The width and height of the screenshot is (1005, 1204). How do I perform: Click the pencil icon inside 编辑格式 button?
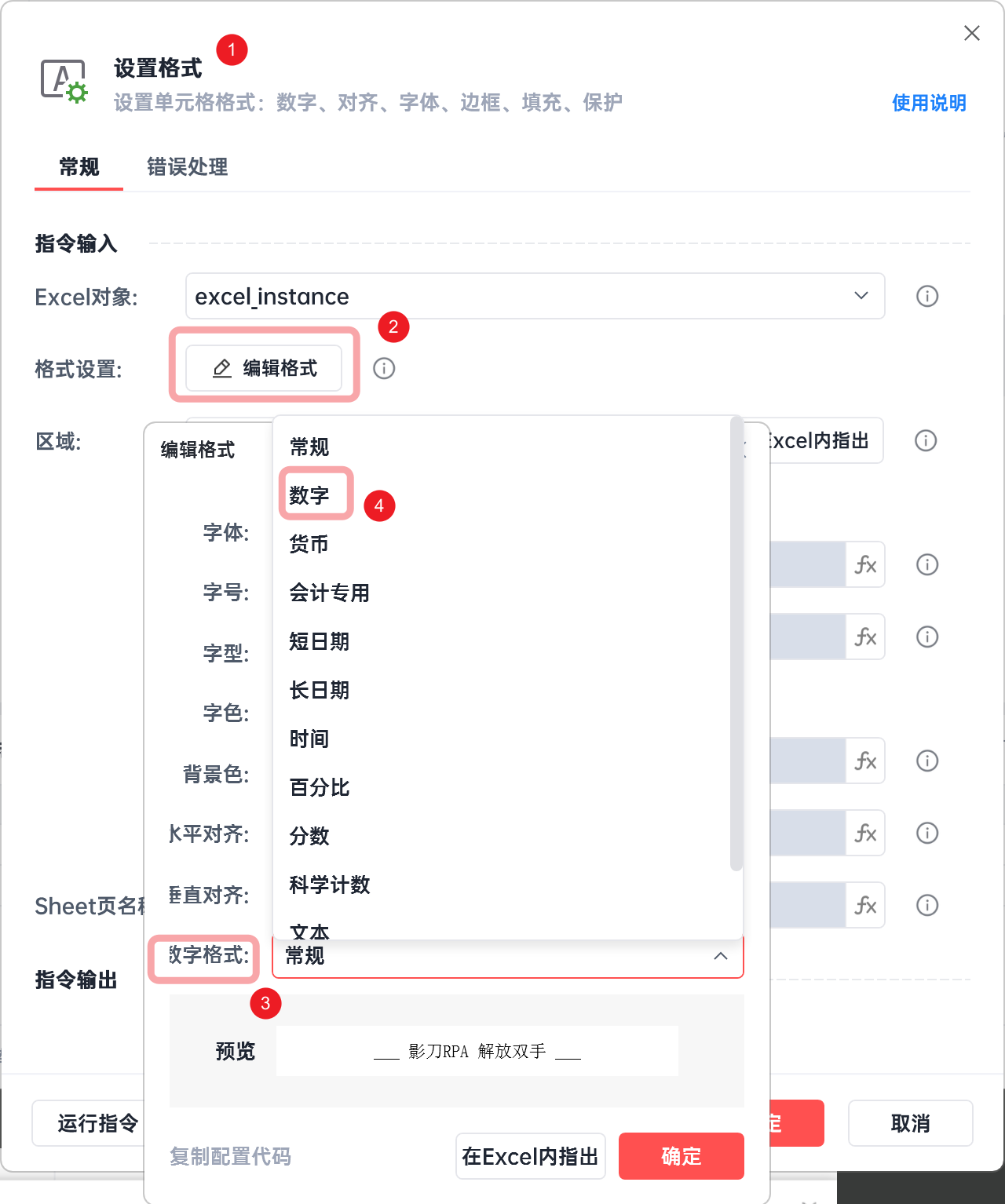221,368
